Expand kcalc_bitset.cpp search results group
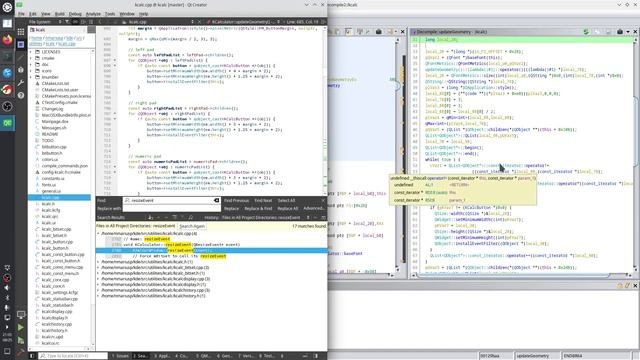Viewport: 640px width, 360px height. (x=98, y=267)
